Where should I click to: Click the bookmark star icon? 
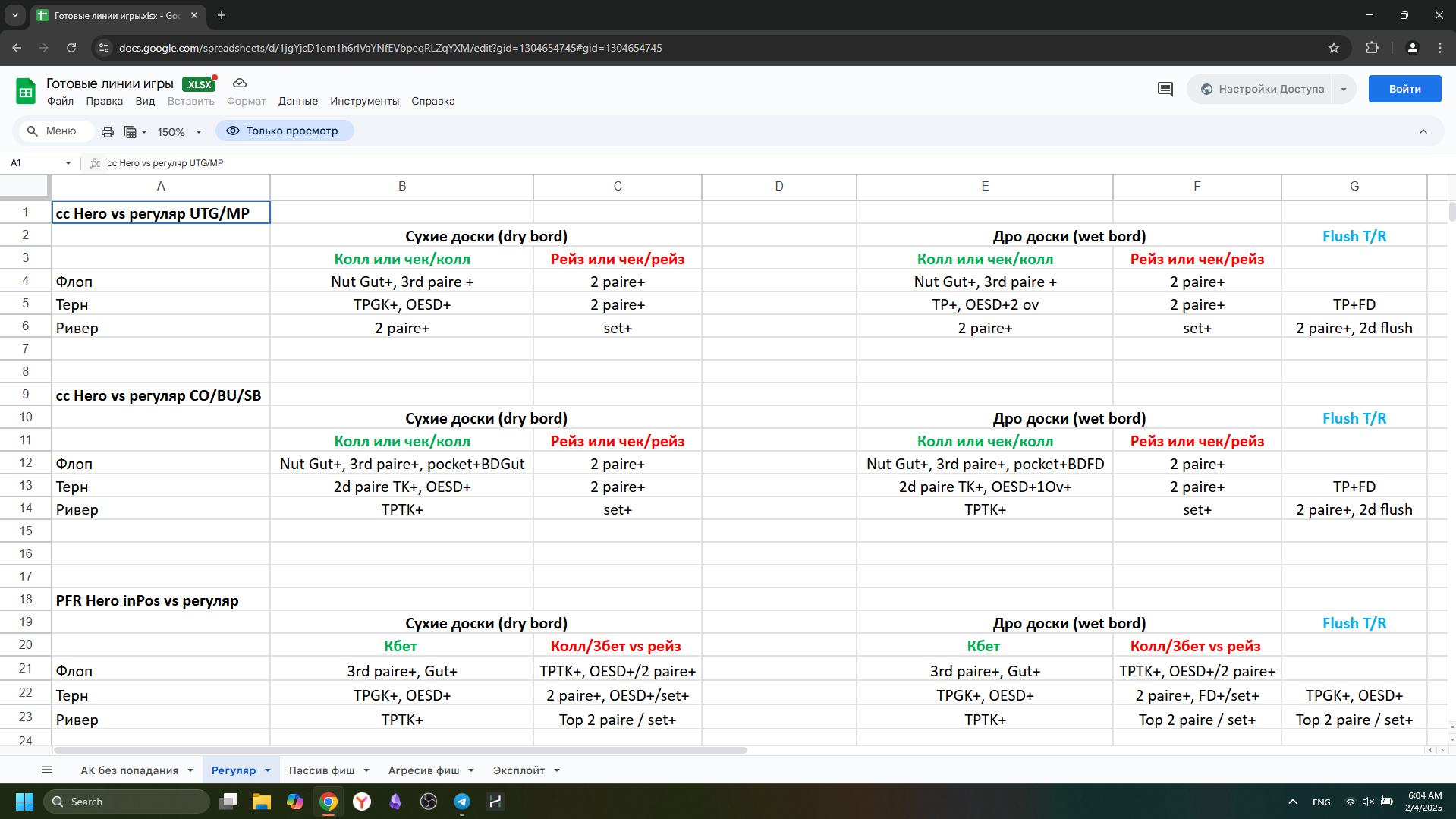tap(1334, 48)
